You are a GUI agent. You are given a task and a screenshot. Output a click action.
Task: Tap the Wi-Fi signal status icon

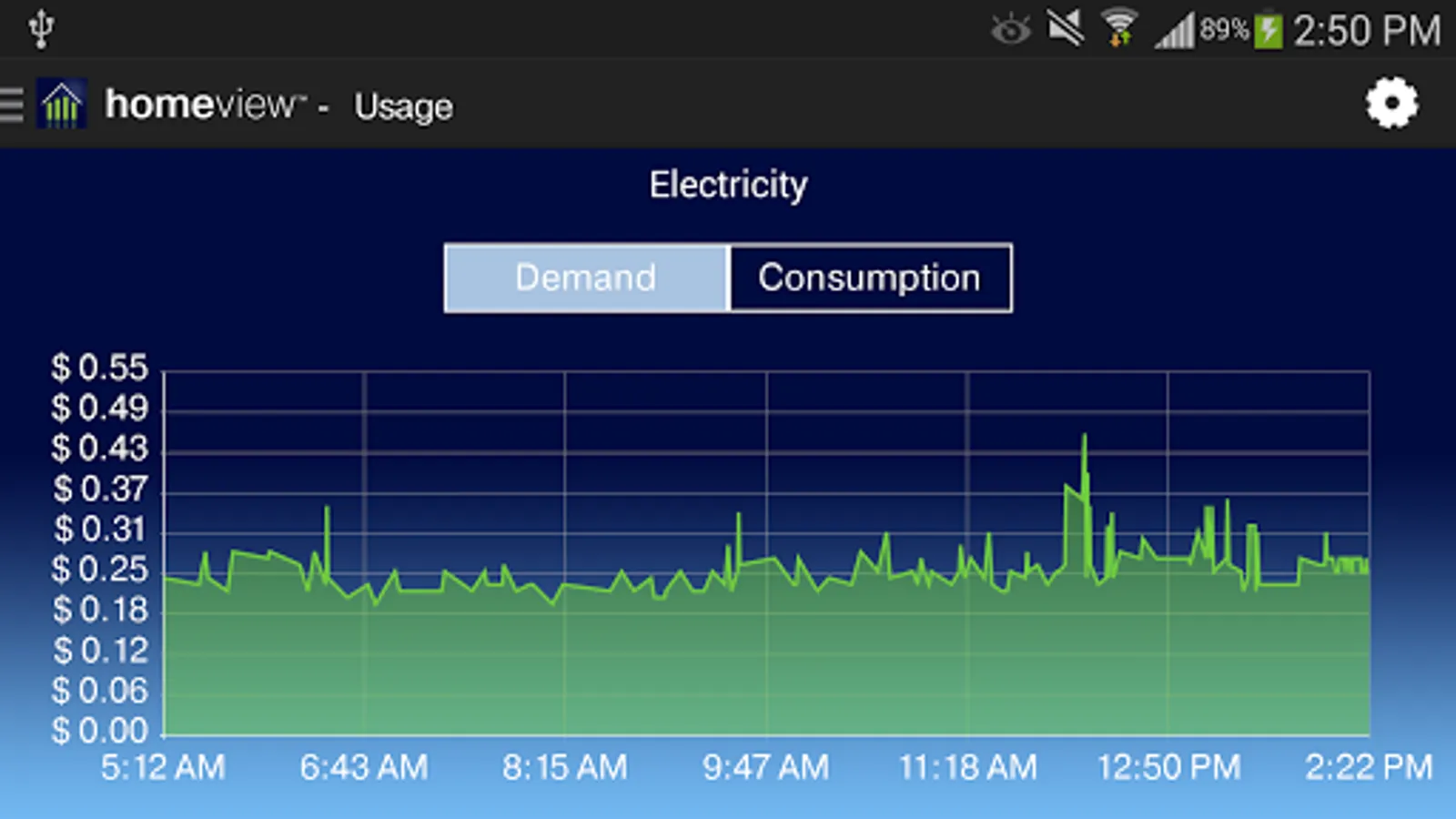[x=1119, y=29]
